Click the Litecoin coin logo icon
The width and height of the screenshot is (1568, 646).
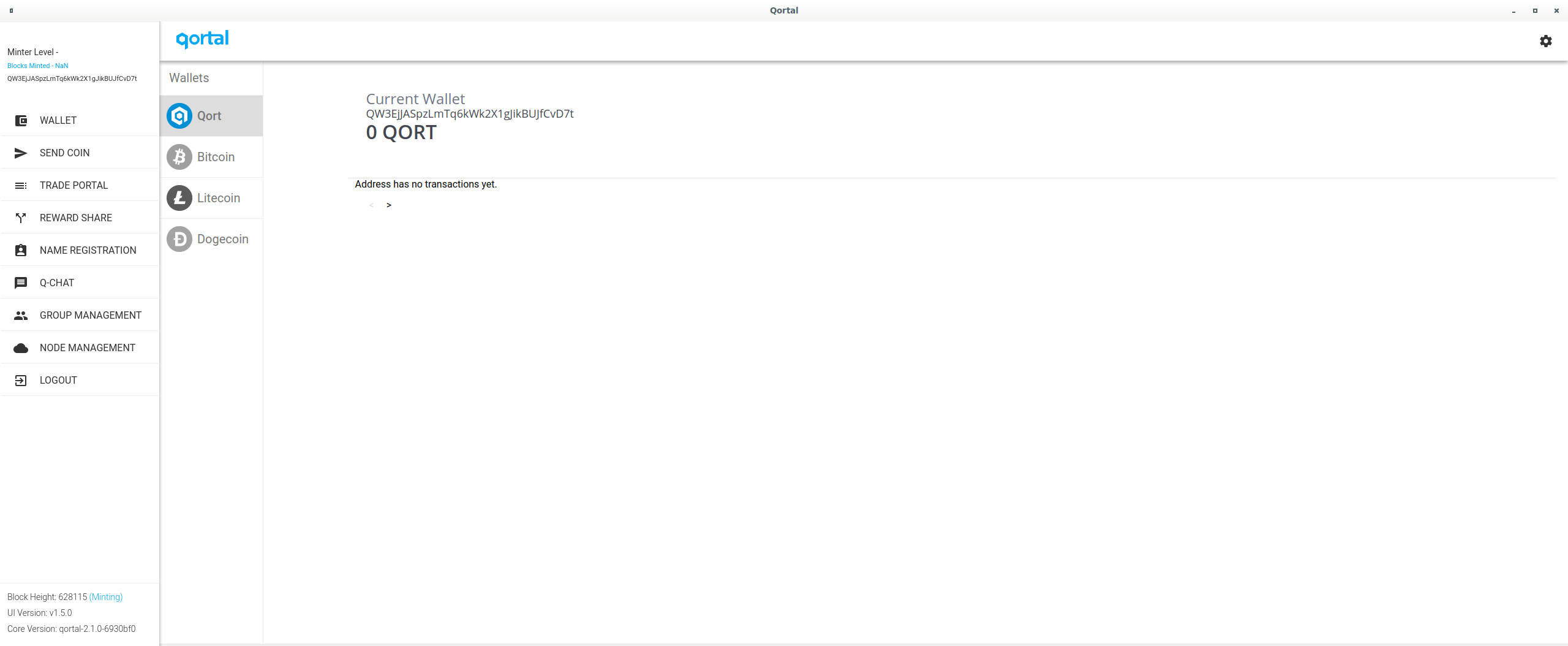[x=179, y=198]
